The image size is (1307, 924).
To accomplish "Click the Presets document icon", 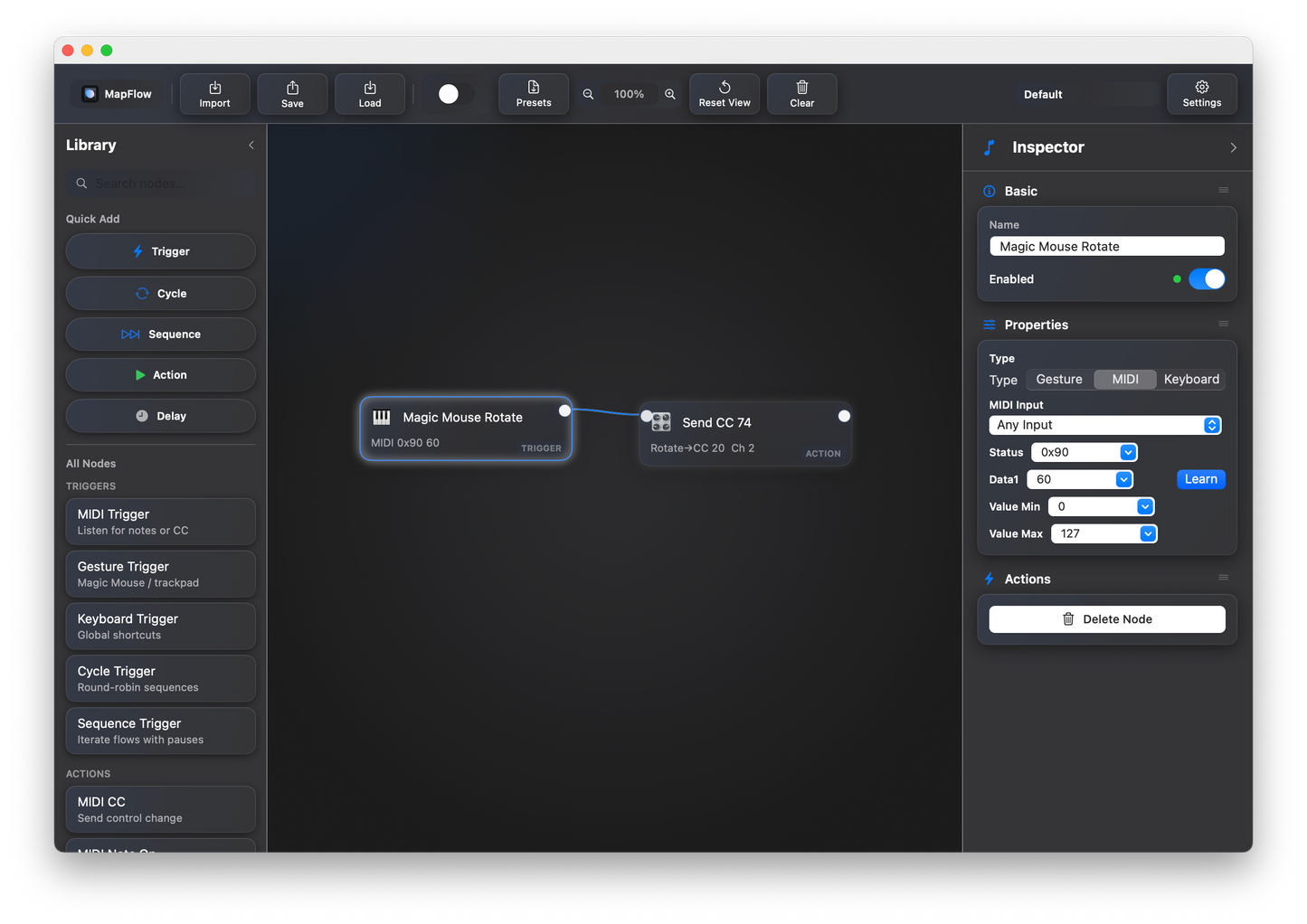I will pos(533,87).
